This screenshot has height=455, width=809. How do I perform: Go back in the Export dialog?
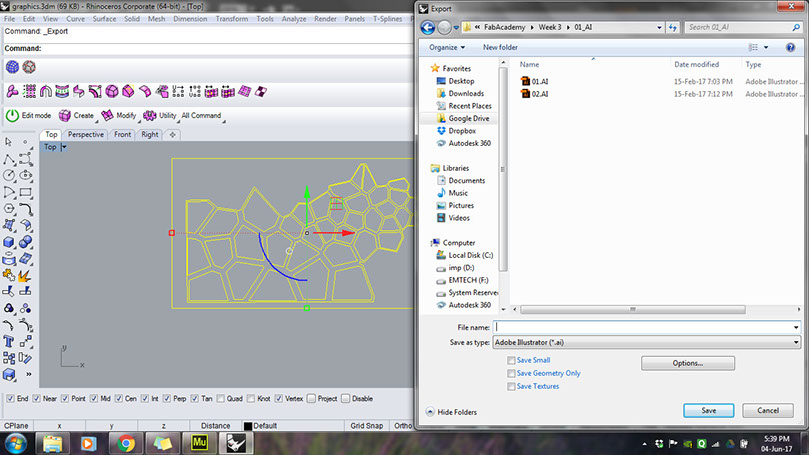(428, 27)
